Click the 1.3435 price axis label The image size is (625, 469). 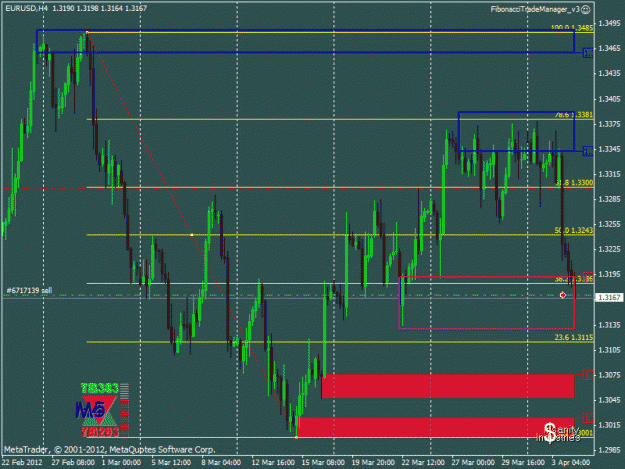click(x=609, y=73)
